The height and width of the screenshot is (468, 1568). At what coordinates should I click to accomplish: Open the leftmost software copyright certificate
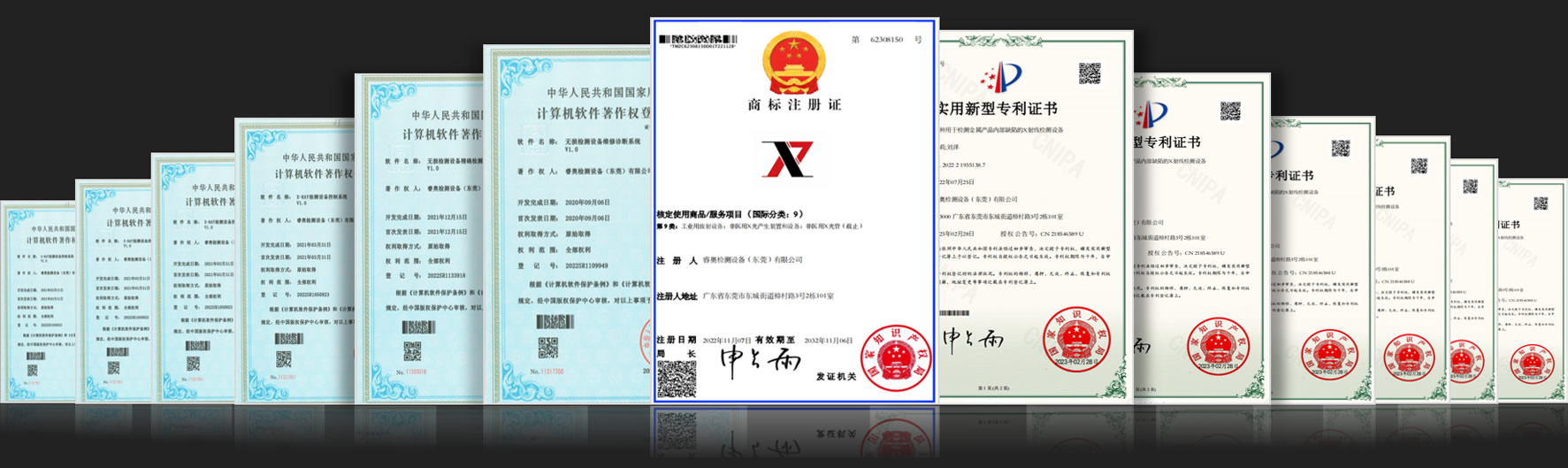pyautogui.click(x=38, y=303)
